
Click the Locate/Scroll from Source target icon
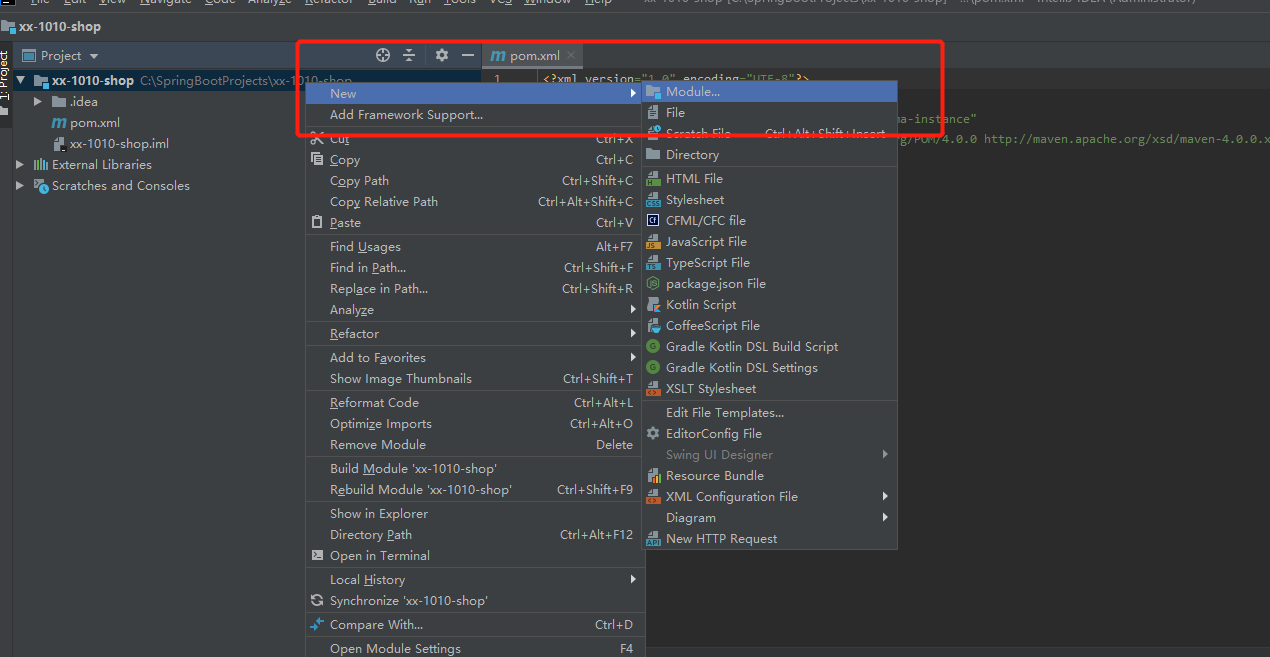[x=382, y=55]
